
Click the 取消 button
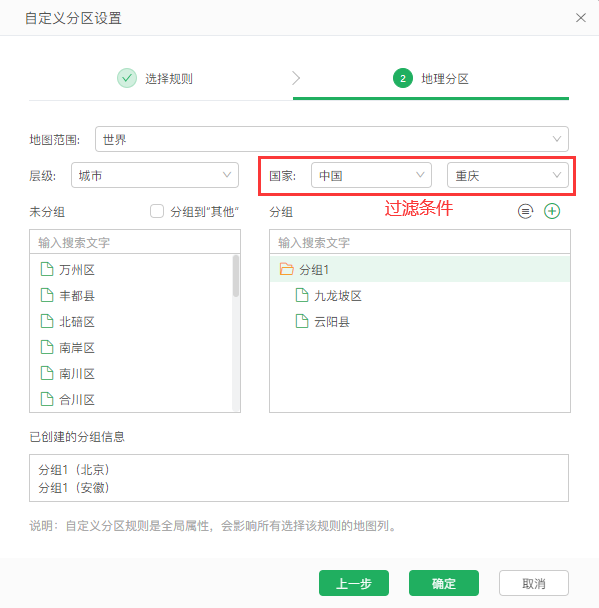pyautogui.click(x=534, y=583)
